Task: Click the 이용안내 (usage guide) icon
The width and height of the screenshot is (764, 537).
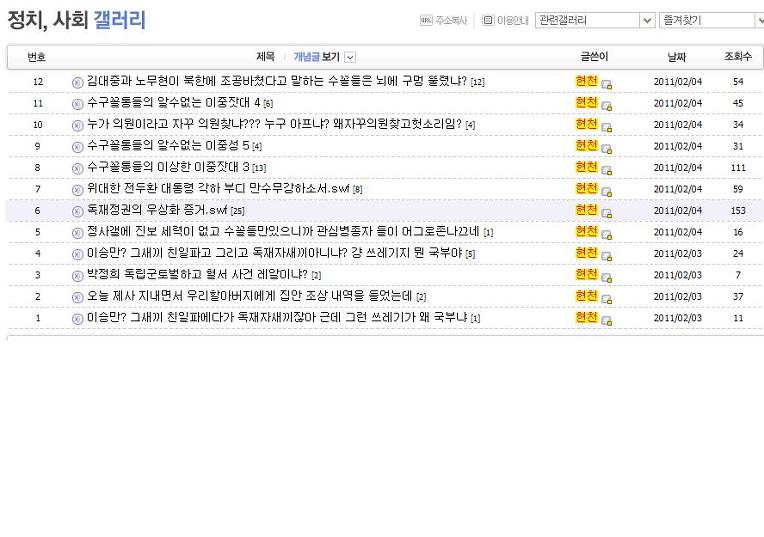Action: 488,20
